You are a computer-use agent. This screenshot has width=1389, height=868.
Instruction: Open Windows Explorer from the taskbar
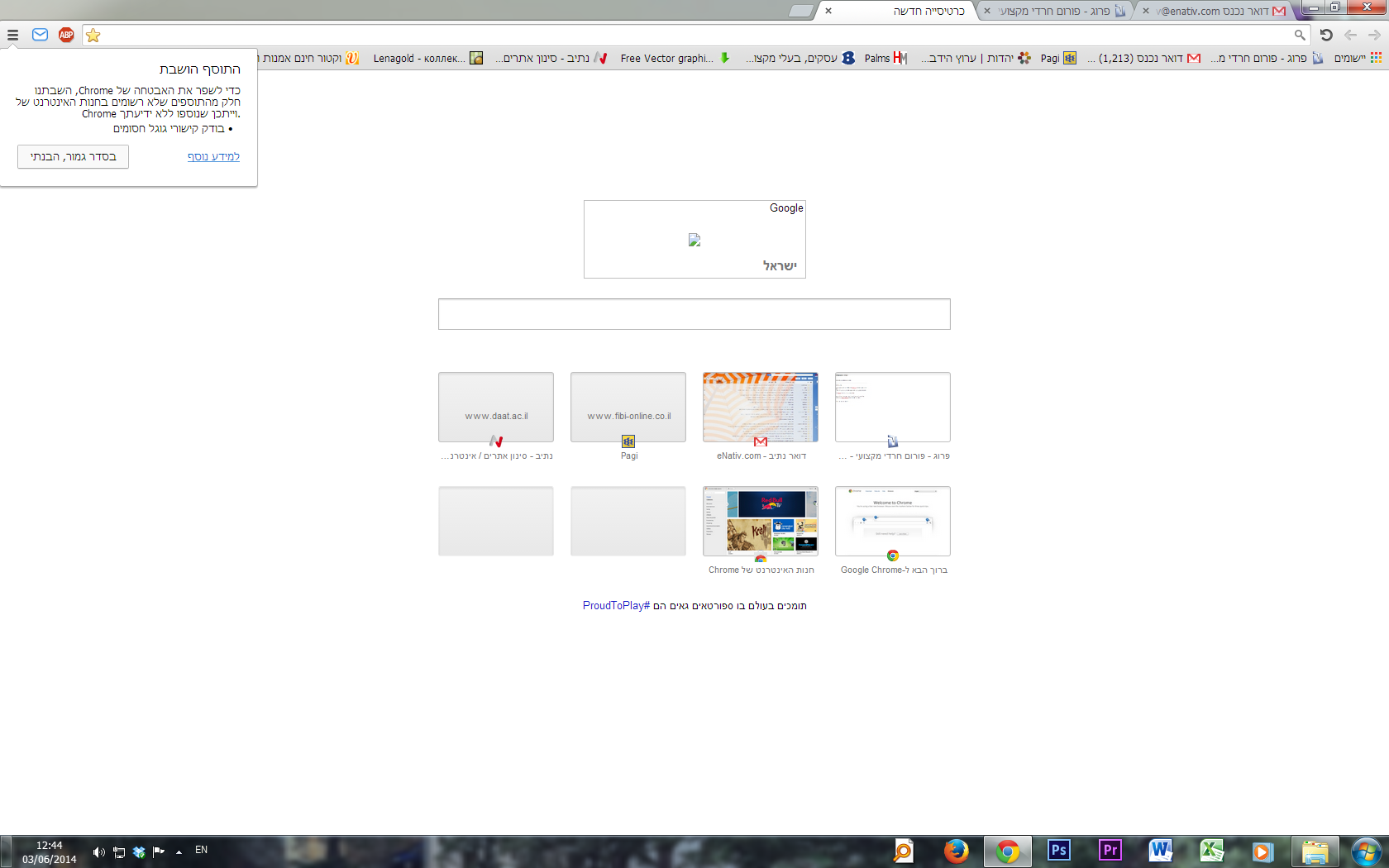(x=1315, y=851)
